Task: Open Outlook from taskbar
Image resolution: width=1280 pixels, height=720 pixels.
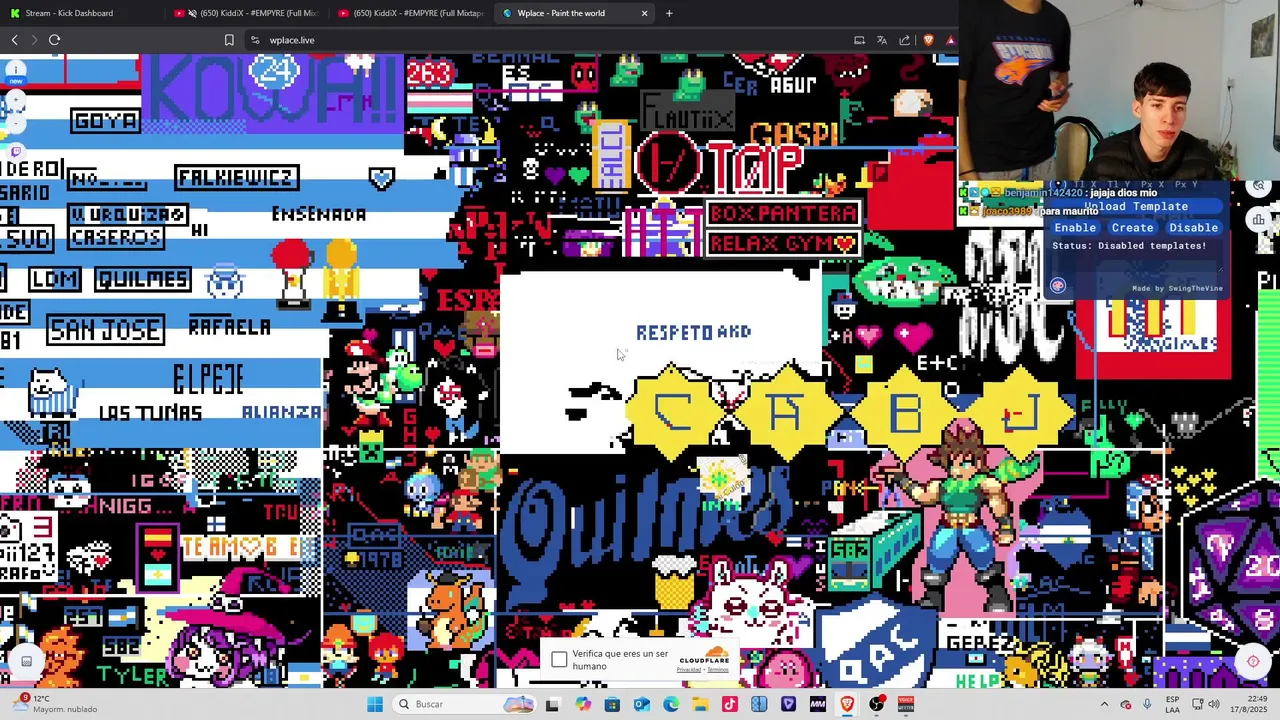Action: (x=642, y=704)
